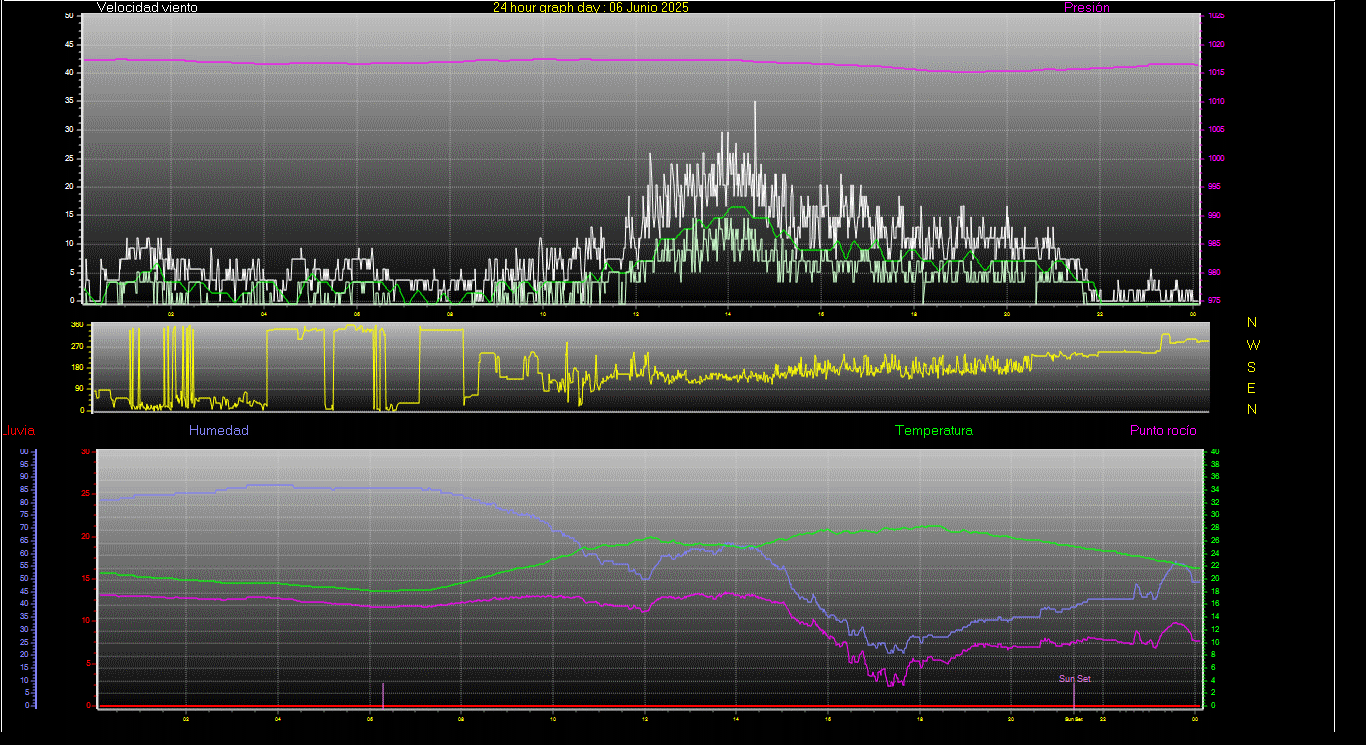Click the 'S' wind direction letter

coord(1252,367)
